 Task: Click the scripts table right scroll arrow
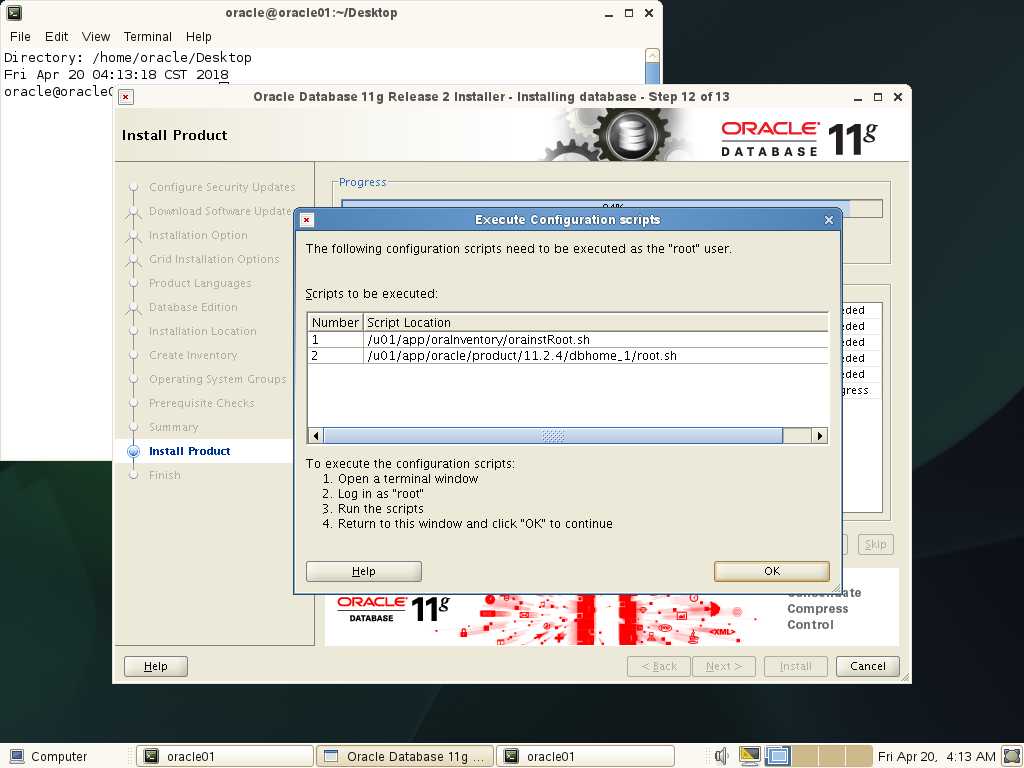click(x=820, y=436)
